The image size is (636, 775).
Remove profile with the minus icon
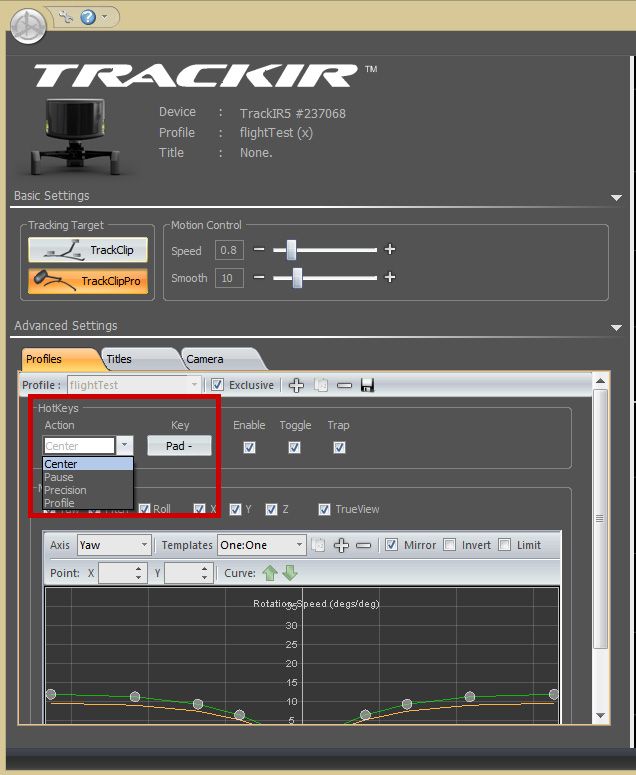tap(344, 385)
